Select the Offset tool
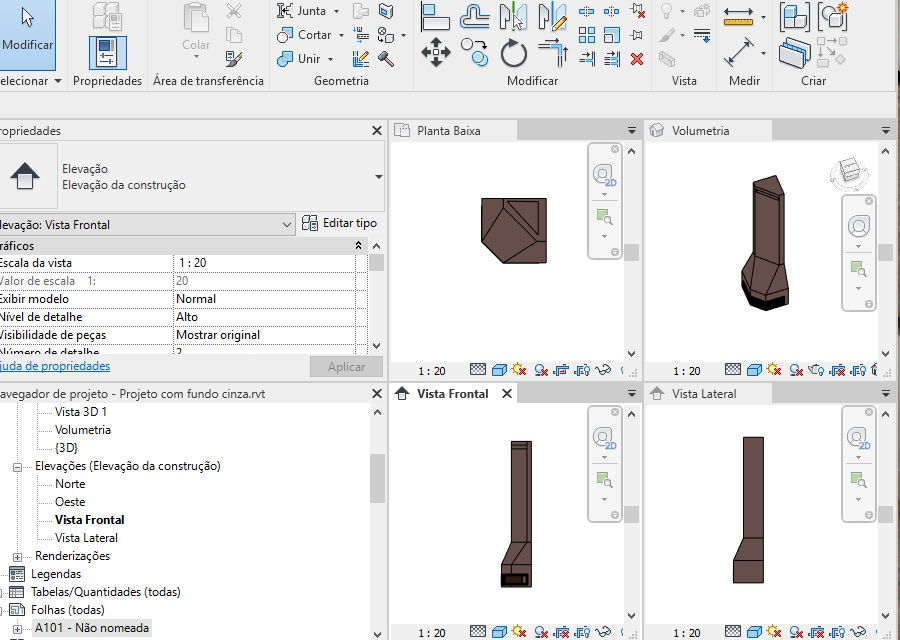The image size is (900, 640). (475, 16)
